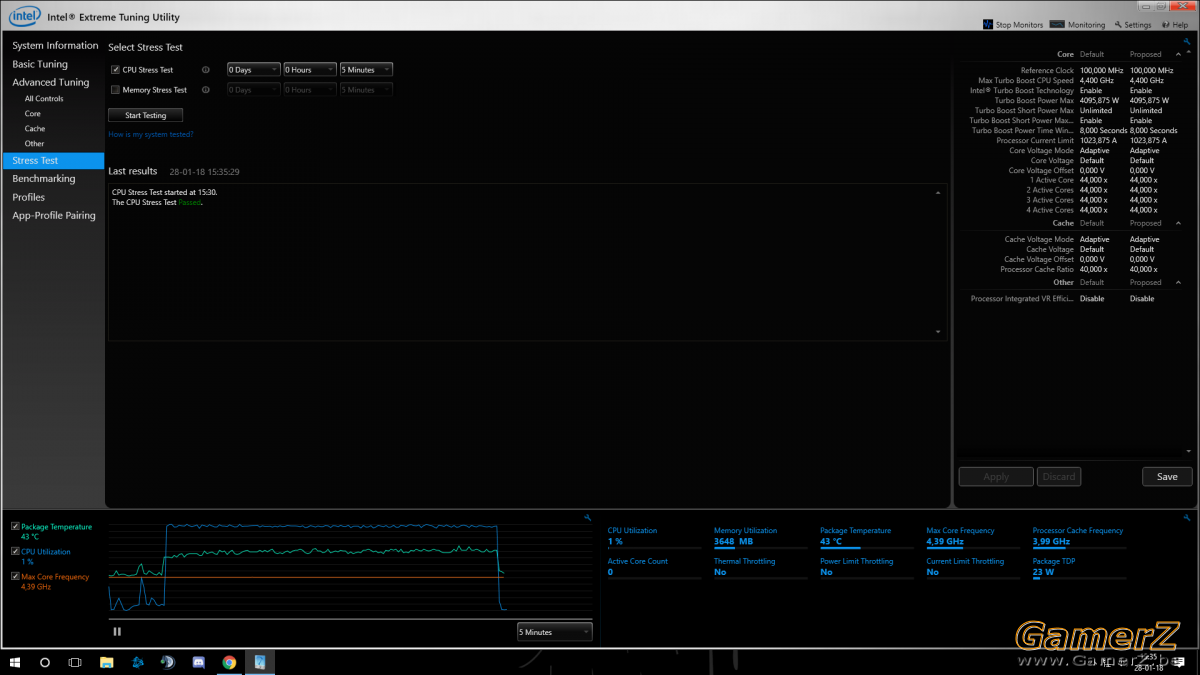Open the Profiles page
The height and width of the screenshot is (675, 1200).
(28, 197)
